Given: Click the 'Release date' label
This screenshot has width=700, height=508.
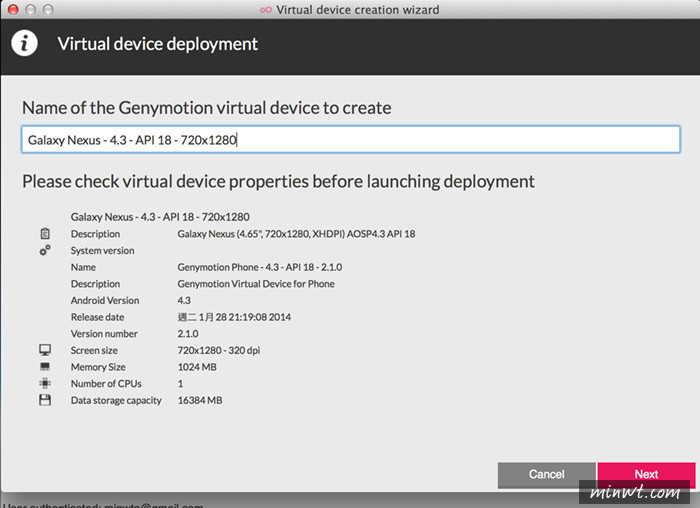Looking at the screenshot, I should [x=97, y=317].
